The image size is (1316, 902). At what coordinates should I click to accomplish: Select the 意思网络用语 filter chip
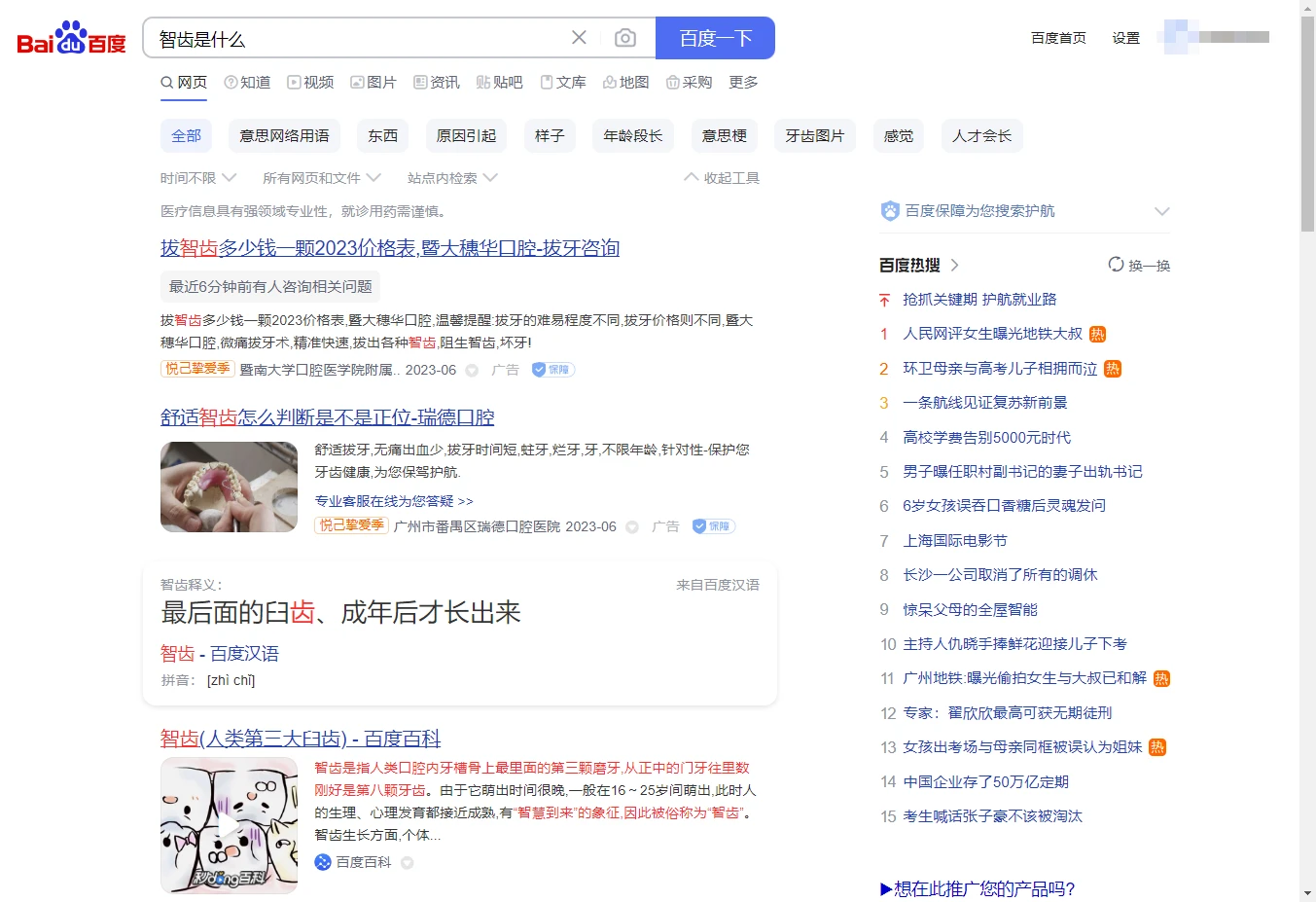(x=284, y=136)
